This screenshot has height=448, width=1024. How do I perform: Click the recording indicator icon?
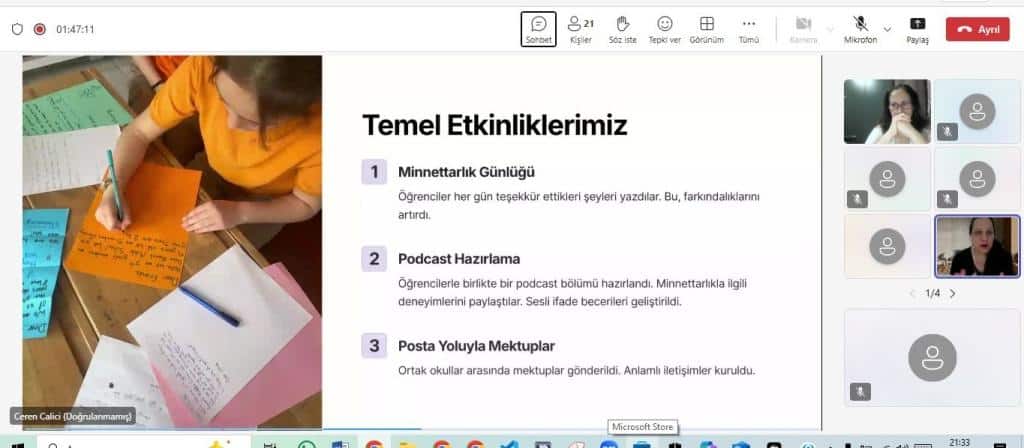coord(40,29)
